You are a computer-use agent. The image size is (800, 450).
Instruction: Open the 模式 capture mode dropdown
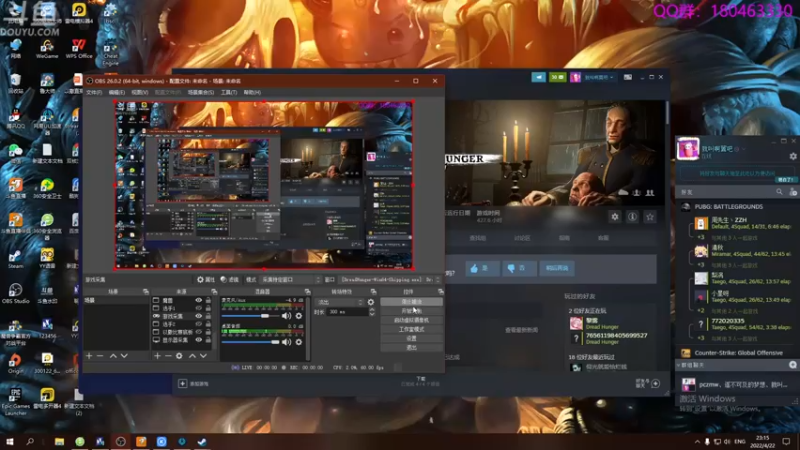click(291, 280)
